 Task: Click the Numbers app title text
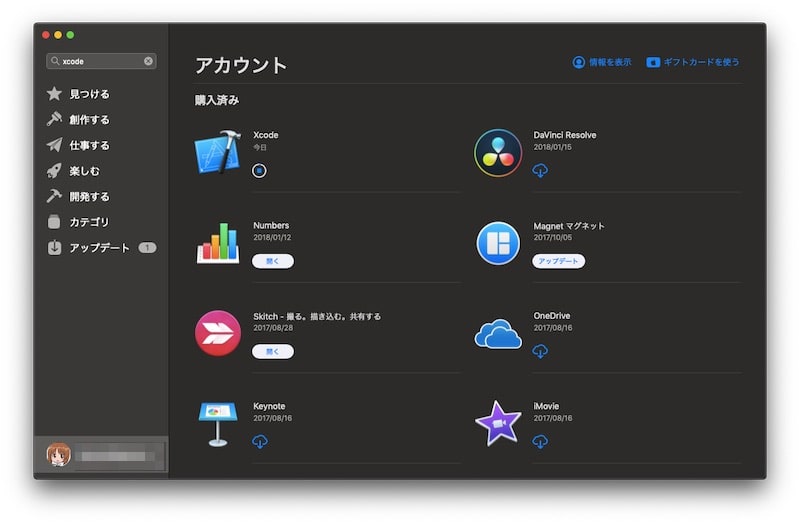tap(271, 226)
